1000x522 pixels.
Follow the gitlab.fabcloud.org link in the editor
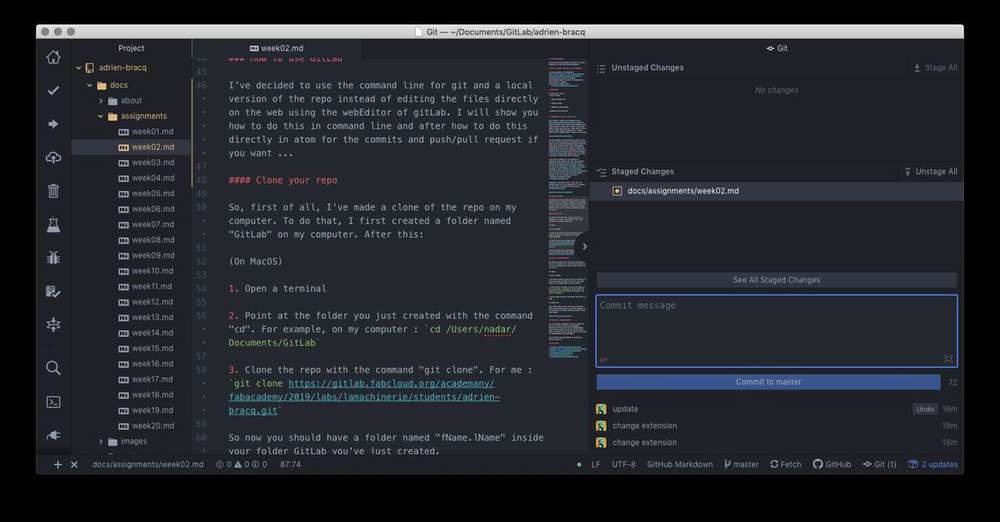[364, 397]
